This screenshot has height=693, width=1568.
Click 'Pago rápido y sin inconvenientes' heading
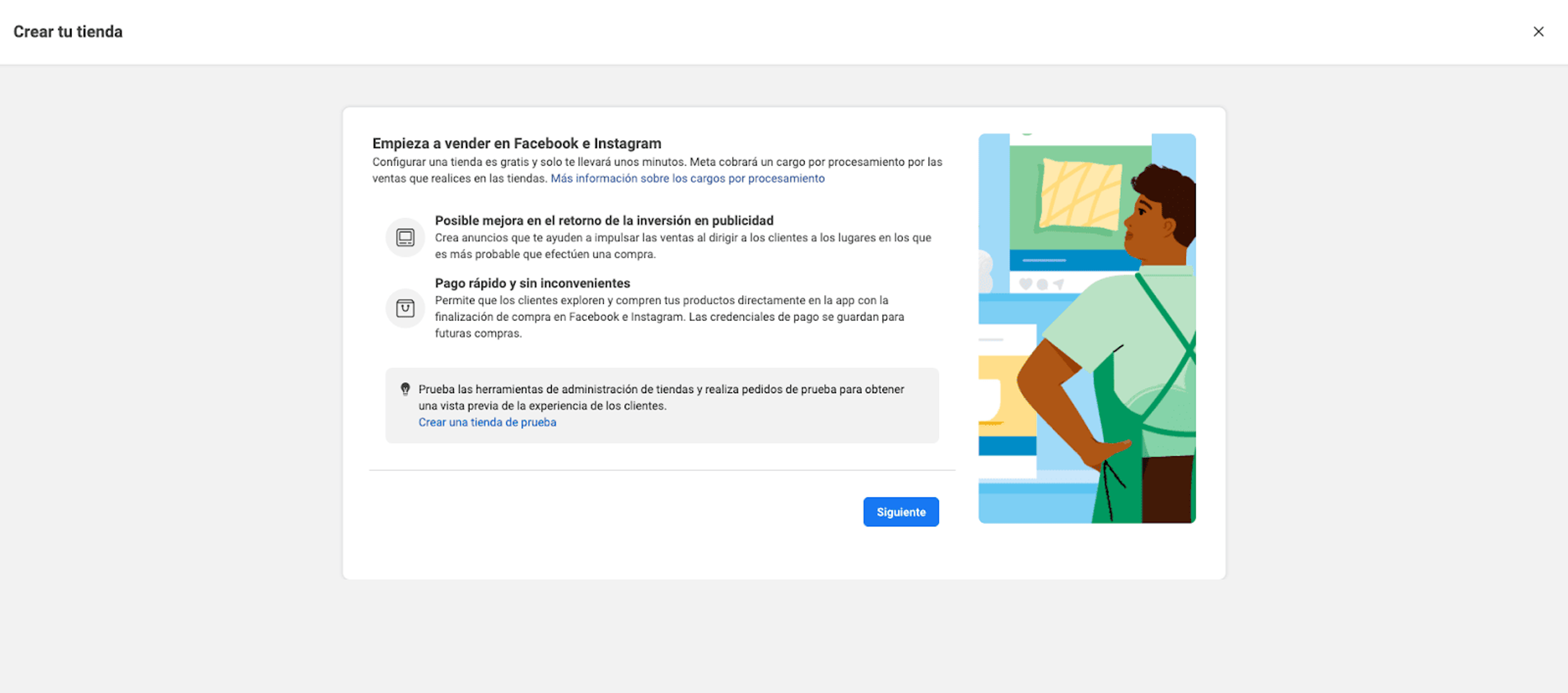click(532, 283)
